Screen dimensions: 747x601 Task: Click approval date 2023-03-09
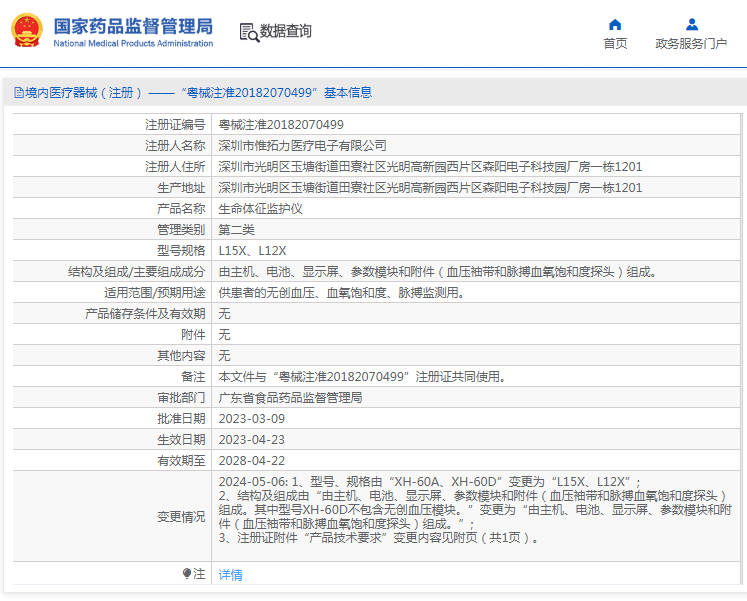(x=252, y=419)
